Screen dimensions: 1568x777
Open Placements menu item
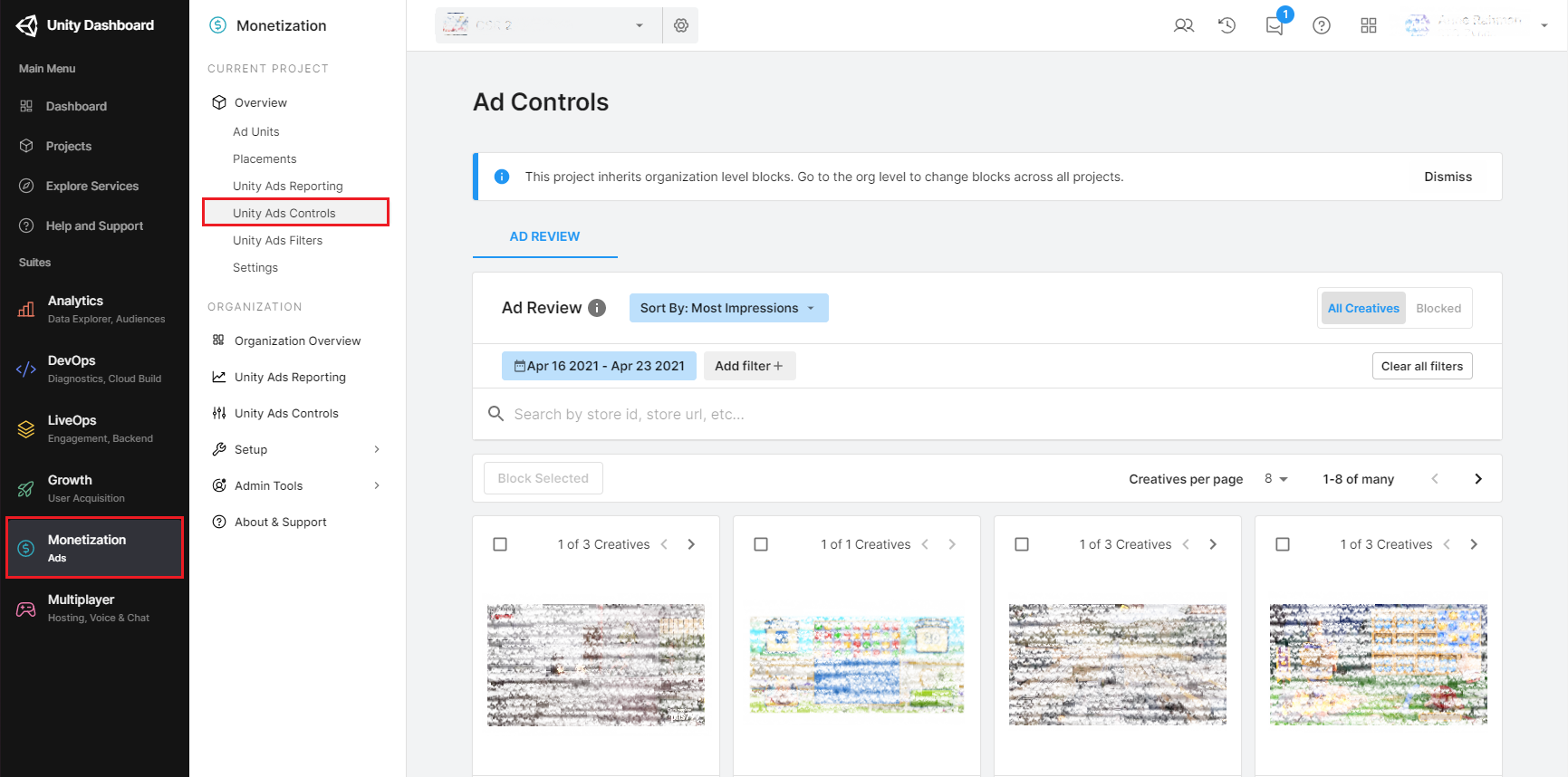click(265, 158)
